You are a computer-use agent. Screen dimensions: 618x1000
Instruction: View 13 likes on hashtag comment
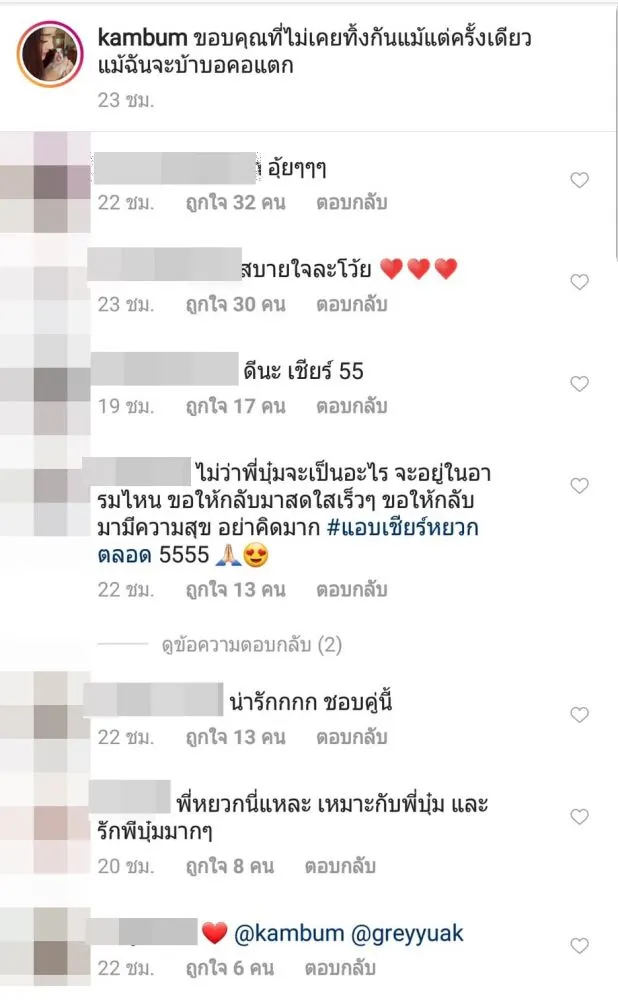[x=235, y=590]
